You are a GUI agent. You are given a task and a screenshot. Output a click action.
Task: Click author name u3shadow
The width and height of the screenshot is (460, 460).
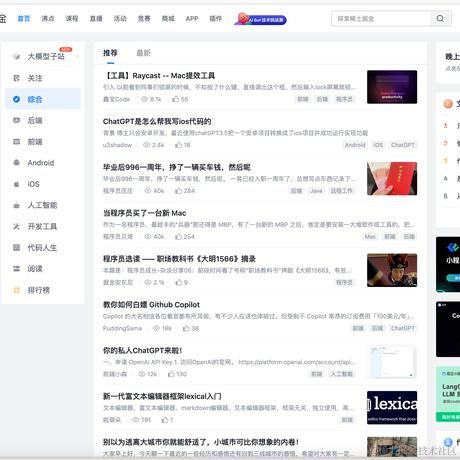117,145
